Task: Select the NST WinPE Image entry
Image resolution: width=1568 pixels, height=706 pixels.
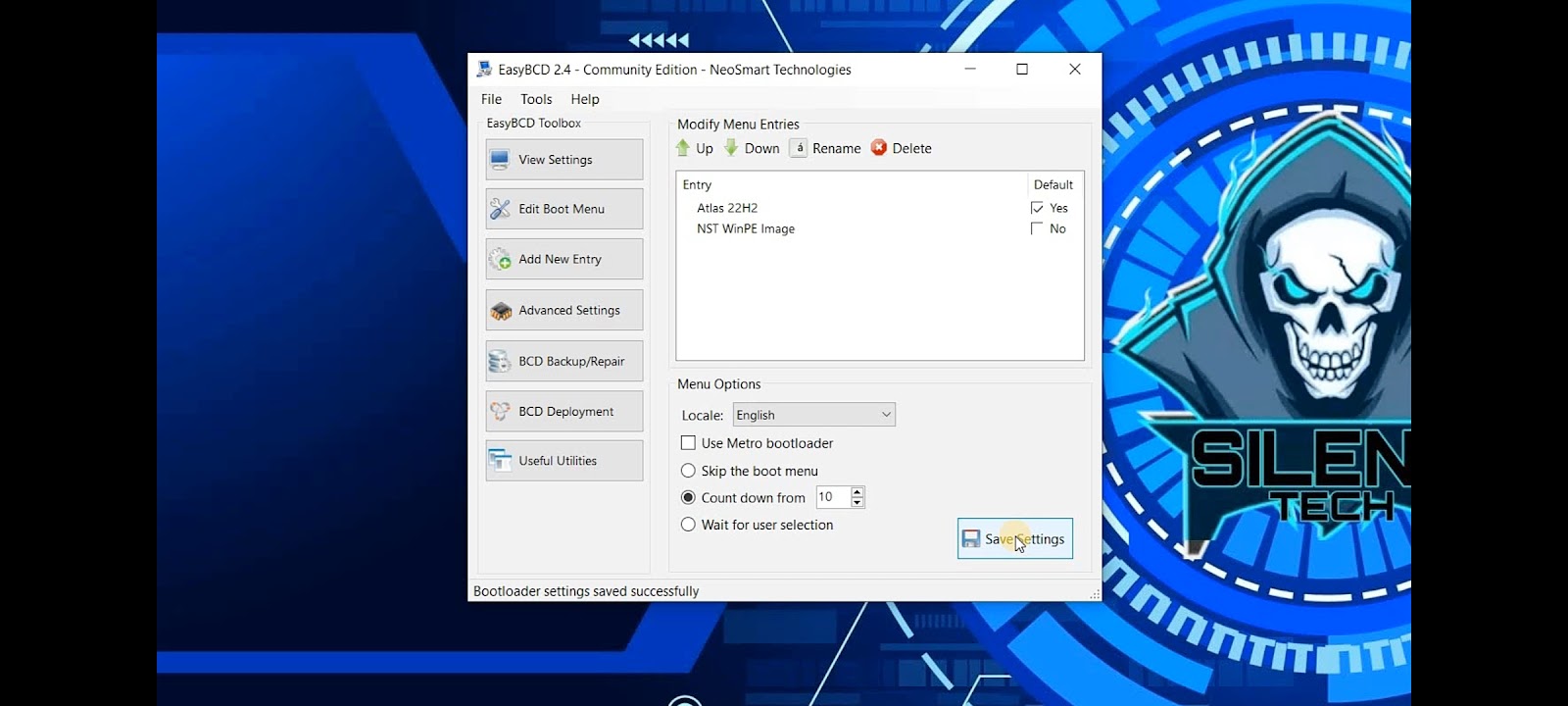Action: 746,228
